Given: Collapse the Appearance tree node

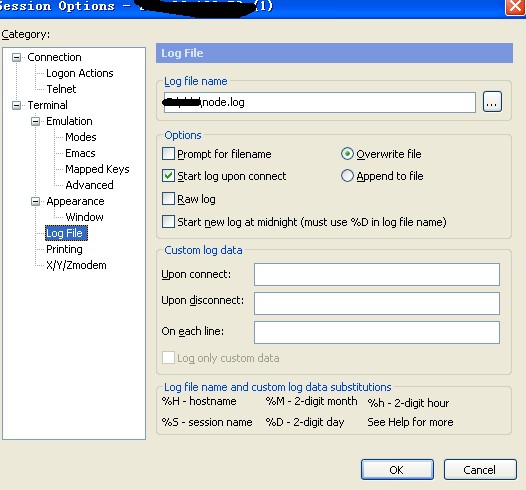Looking at the screenshot, I should 35,201.
